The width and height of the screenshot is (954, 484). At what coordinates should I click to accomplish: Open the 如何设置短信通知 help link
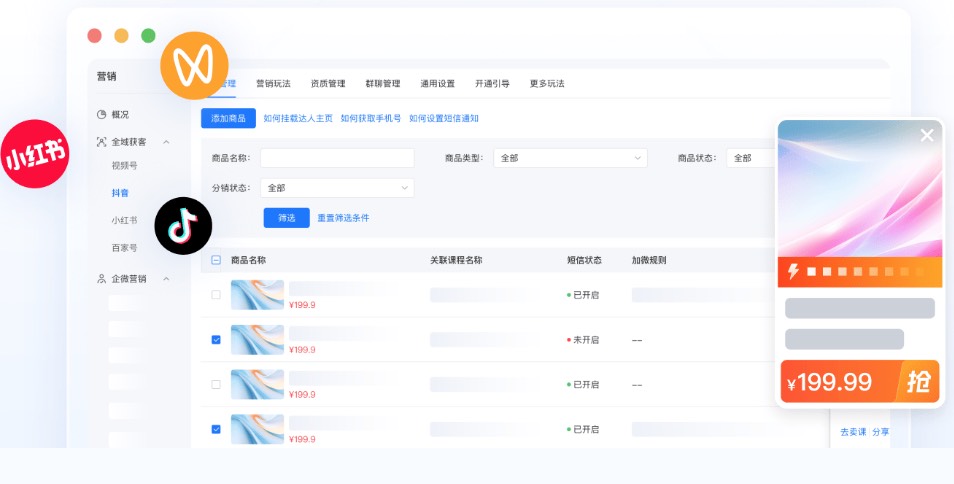[x=444, y=119]
